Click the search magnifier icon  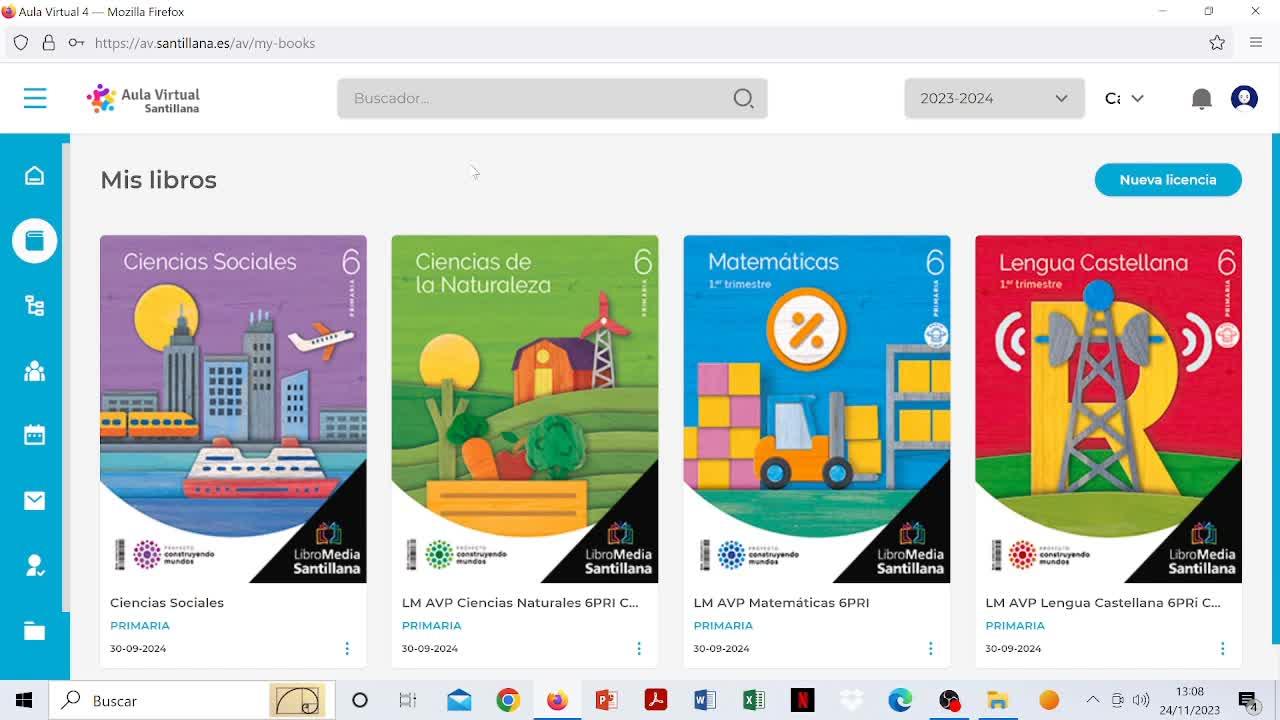[x=743, y=98]
